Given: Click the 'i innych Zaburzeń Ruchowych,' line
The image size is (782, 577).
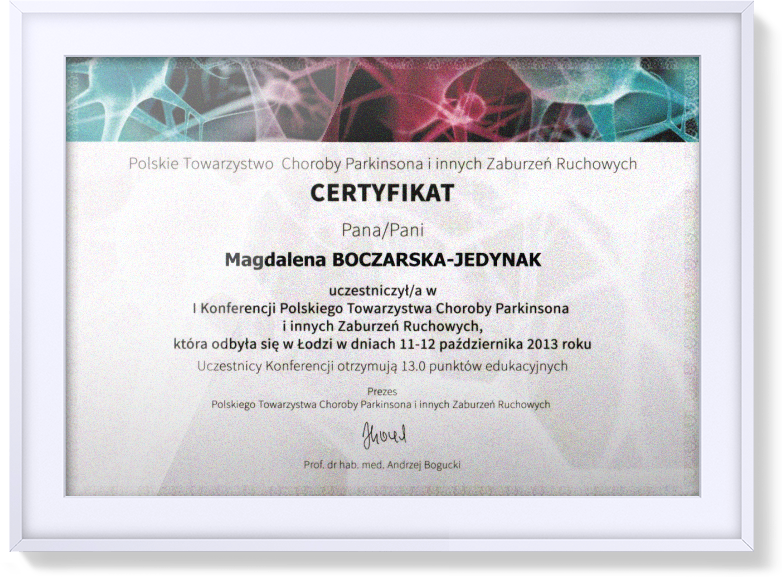Looking at the screenshot, I should (x=383, y=327).
